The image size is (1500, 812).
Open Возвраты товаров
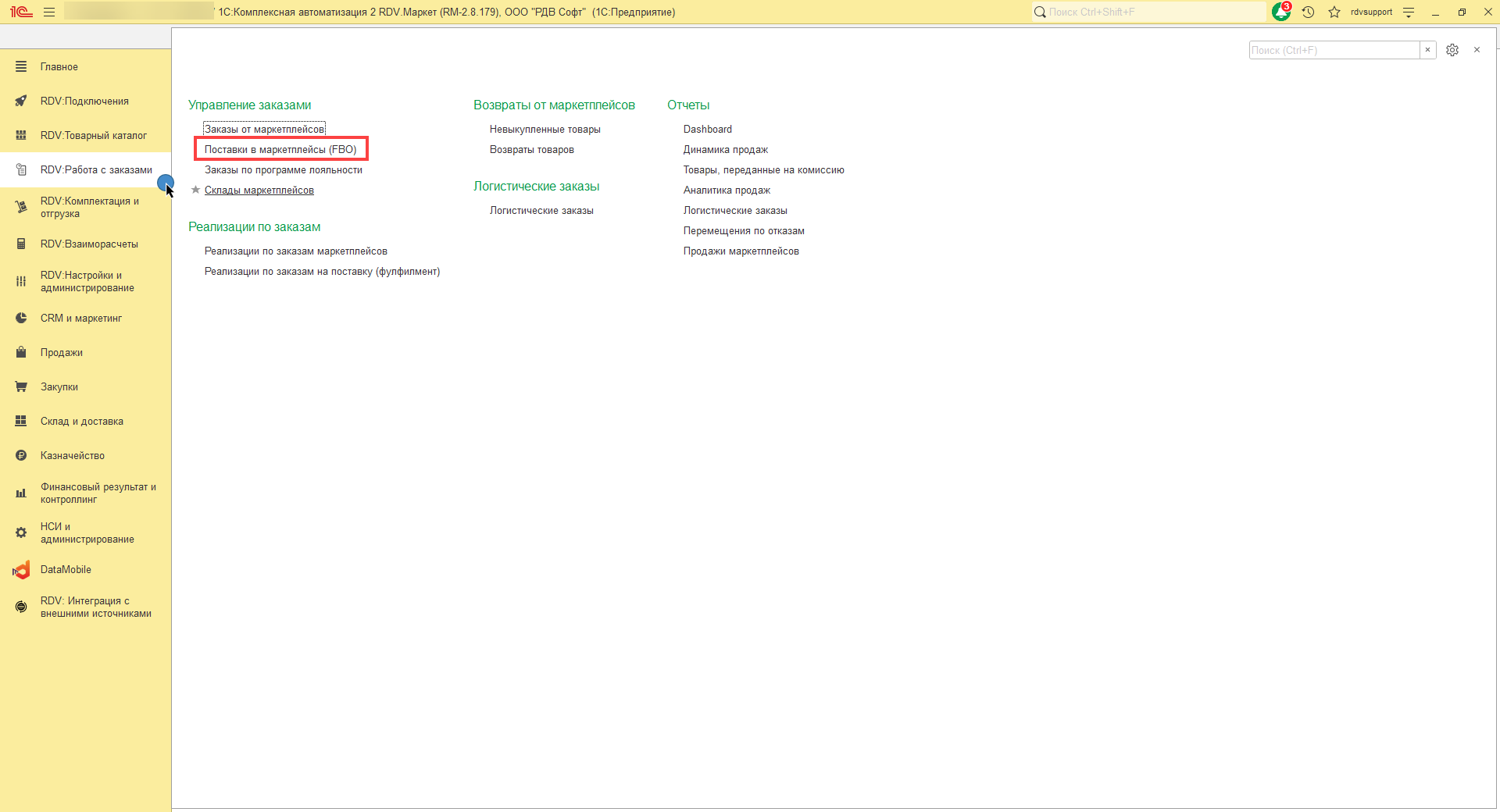pyautogui.click(x=532, y=150)
